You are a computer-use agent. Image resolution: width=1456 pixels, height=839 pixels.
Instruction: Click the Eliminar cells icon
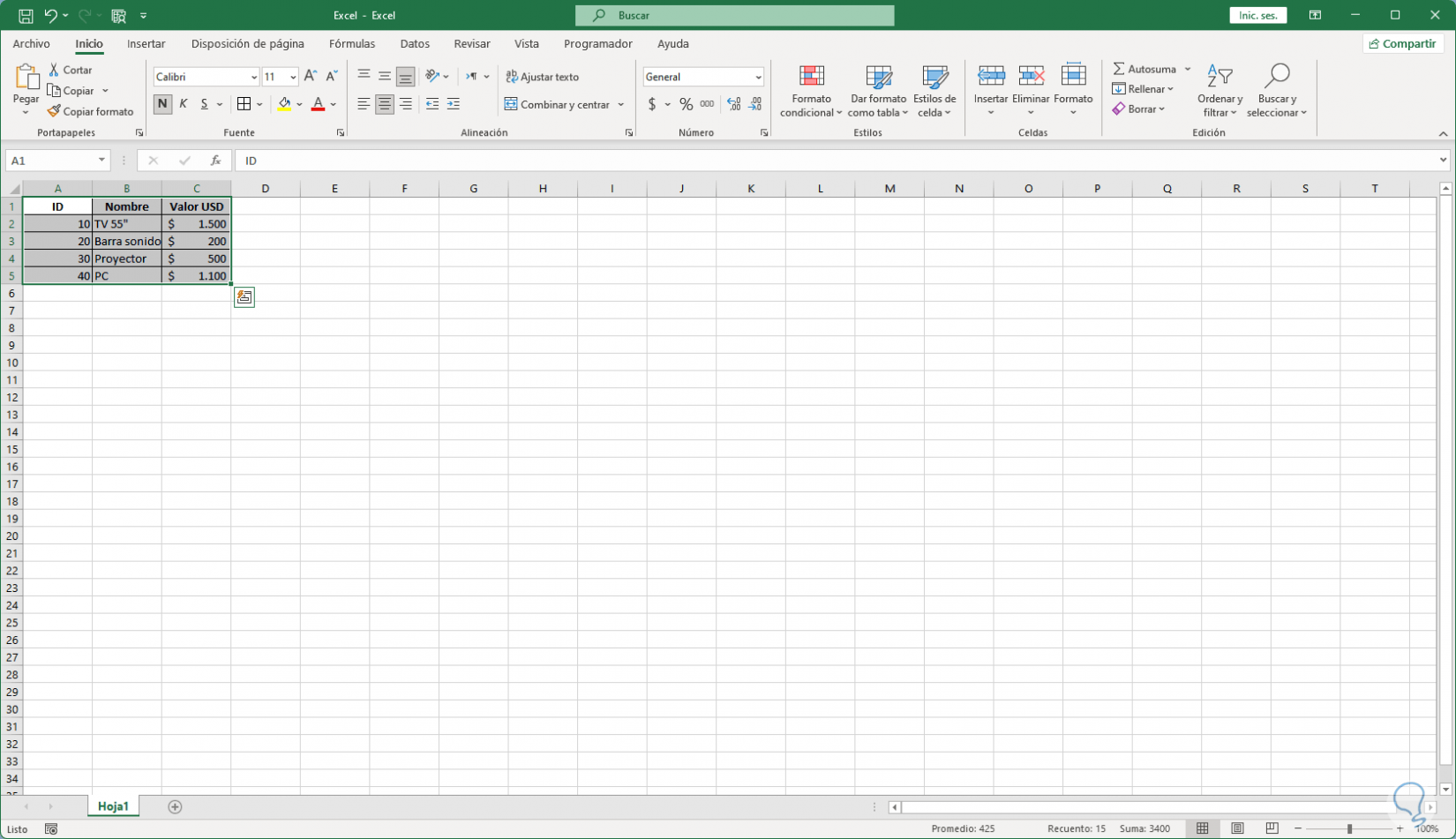[1031, 76]
